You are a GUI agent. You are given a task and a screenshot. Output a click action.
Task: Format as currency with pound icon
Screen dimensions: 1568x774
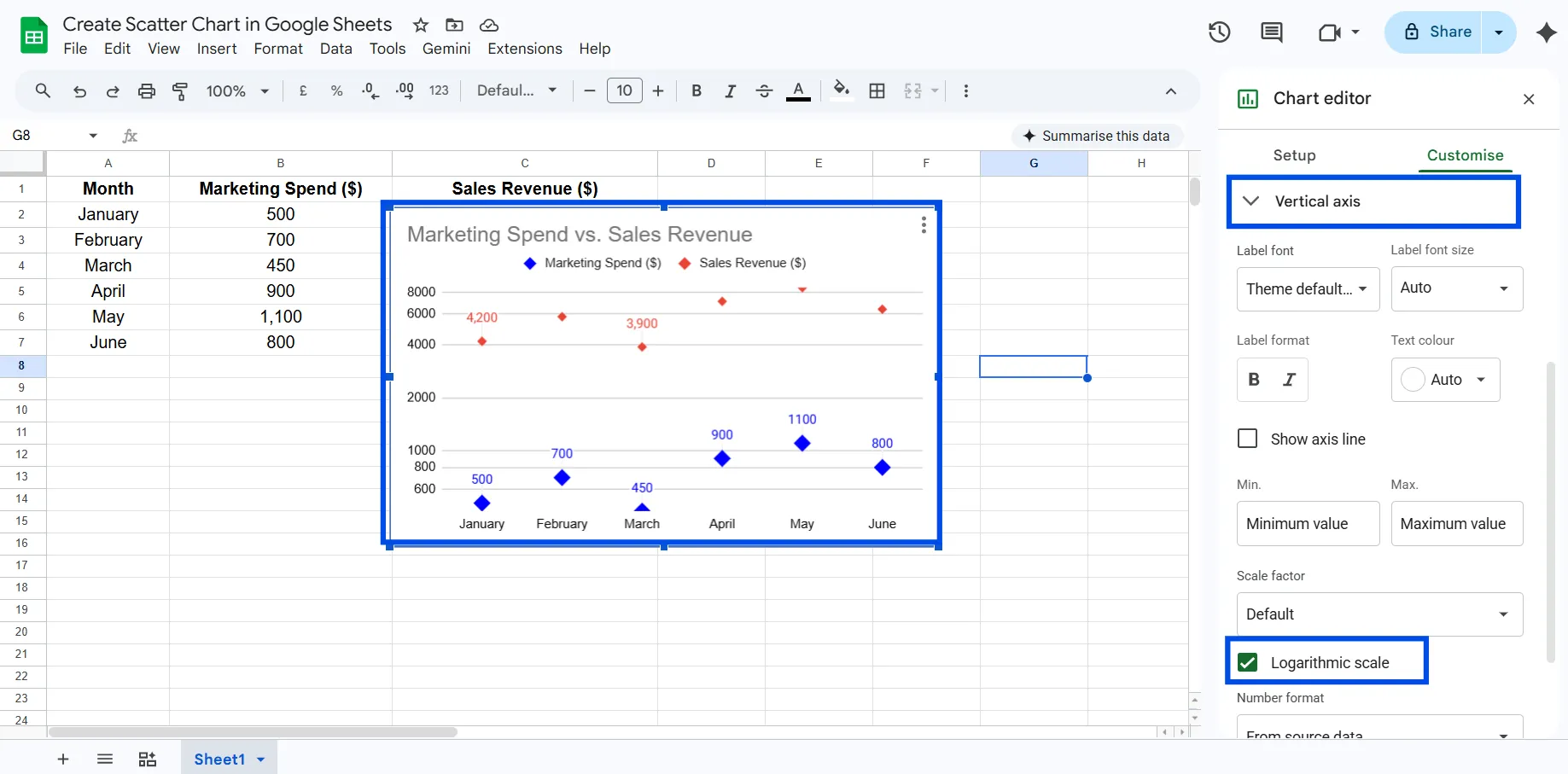coord(303,90)
